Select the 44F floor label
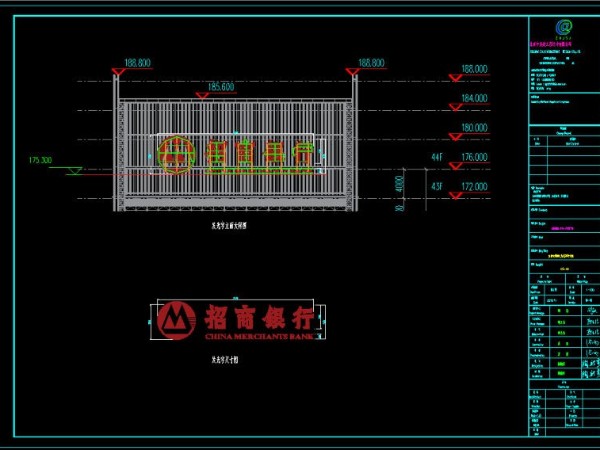Viewport: 600px width, 450px height. (437, 157)
